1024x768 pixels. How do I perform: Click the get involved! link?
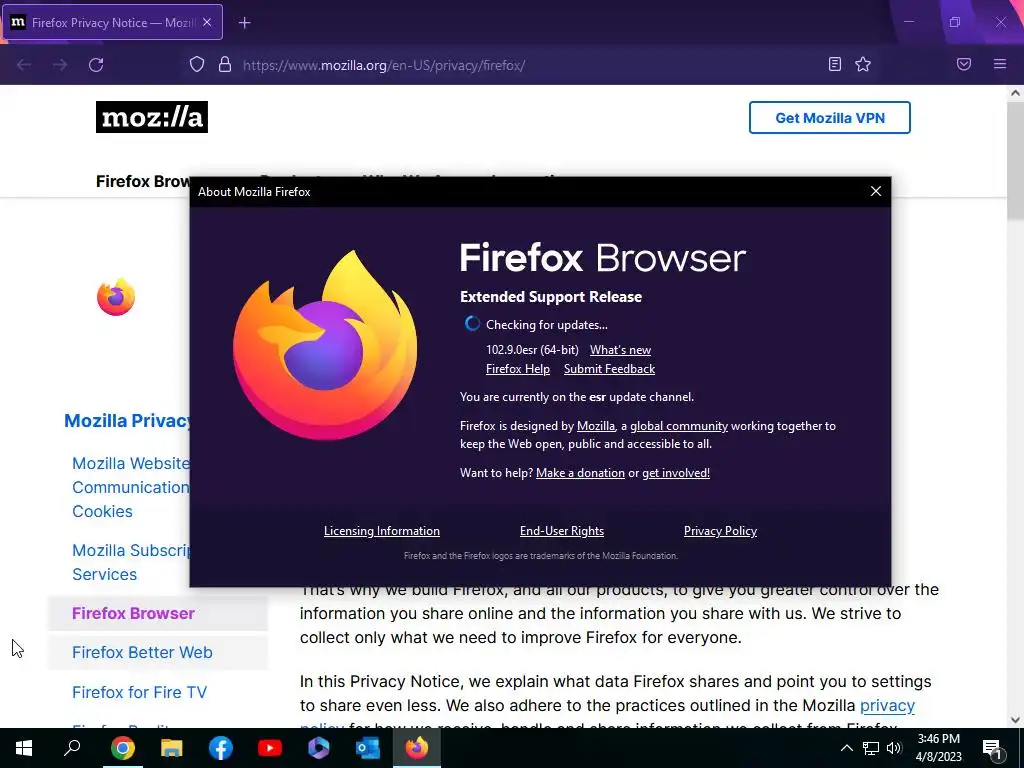pos(676,473)
